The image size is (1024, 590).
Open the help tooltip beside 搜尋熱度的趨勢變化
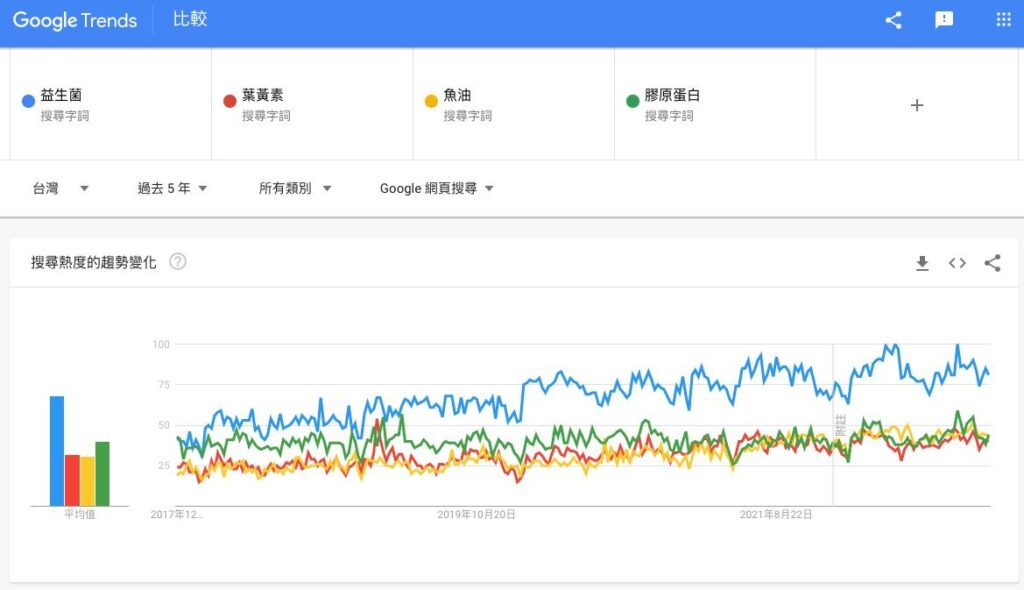178,261
